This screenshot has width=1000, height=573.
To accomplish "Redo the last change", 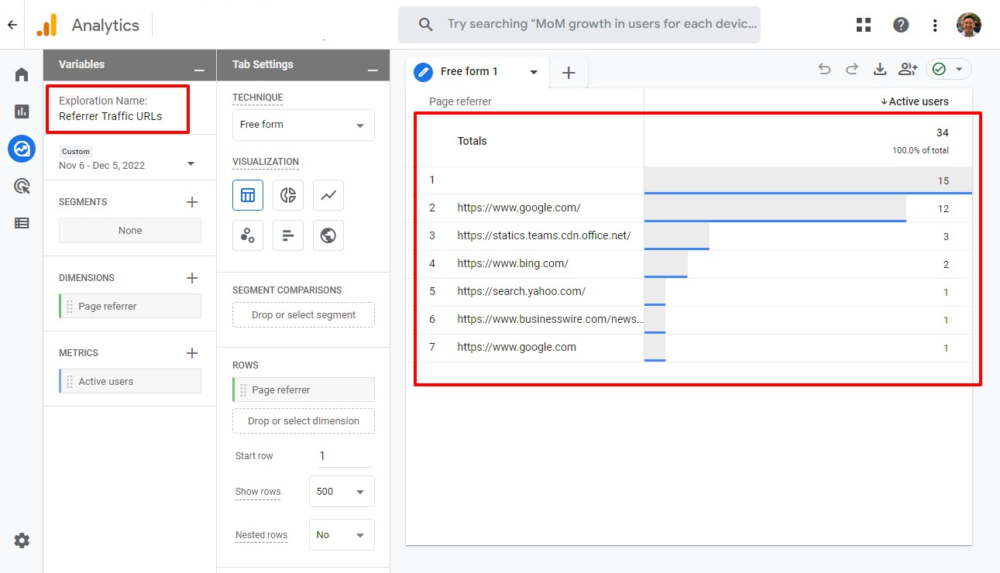I will (852, 69).
